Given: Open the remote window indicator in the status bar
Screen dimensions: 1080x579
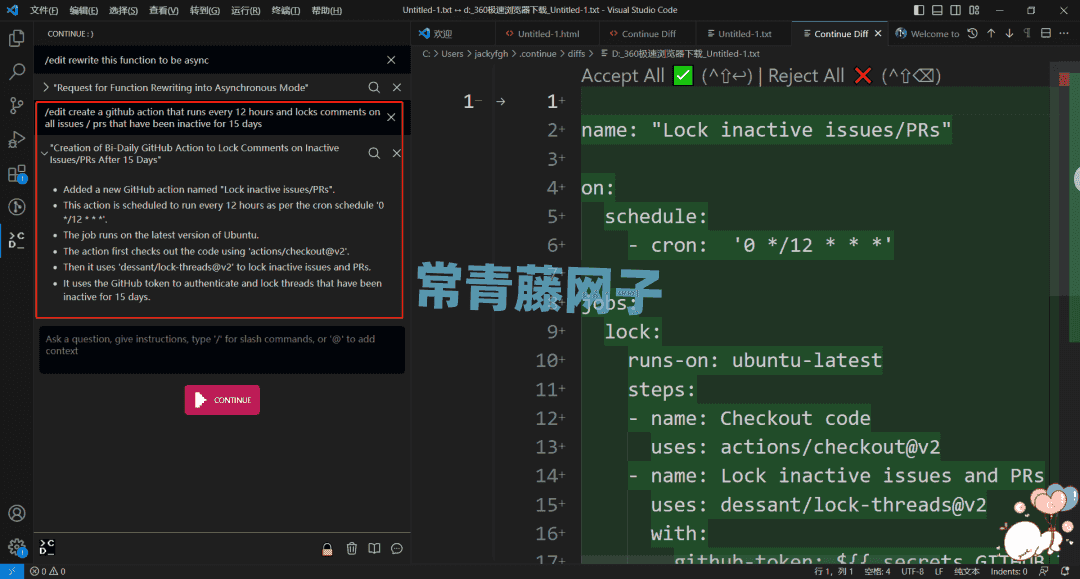Looking at the screenshot, I should click(12, 571).
